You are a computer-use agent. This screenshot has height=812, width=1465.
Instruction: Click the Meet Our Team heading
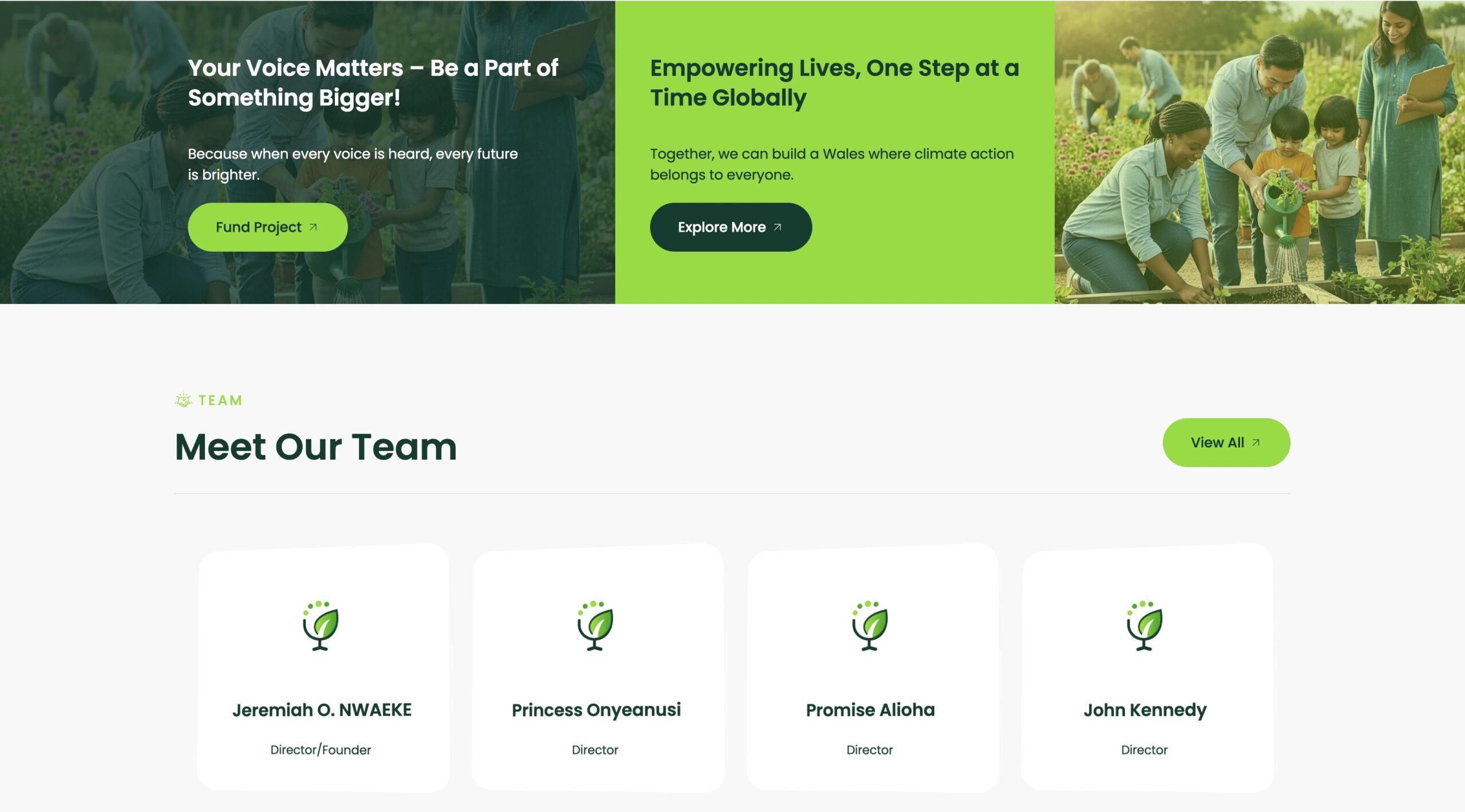[316, 447]
